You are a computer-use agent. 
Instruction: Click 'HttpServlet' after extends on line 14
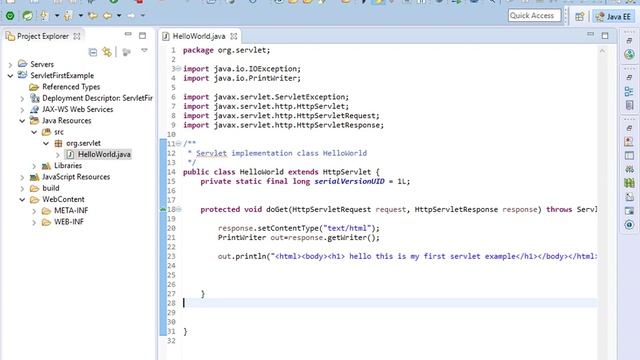347,172
